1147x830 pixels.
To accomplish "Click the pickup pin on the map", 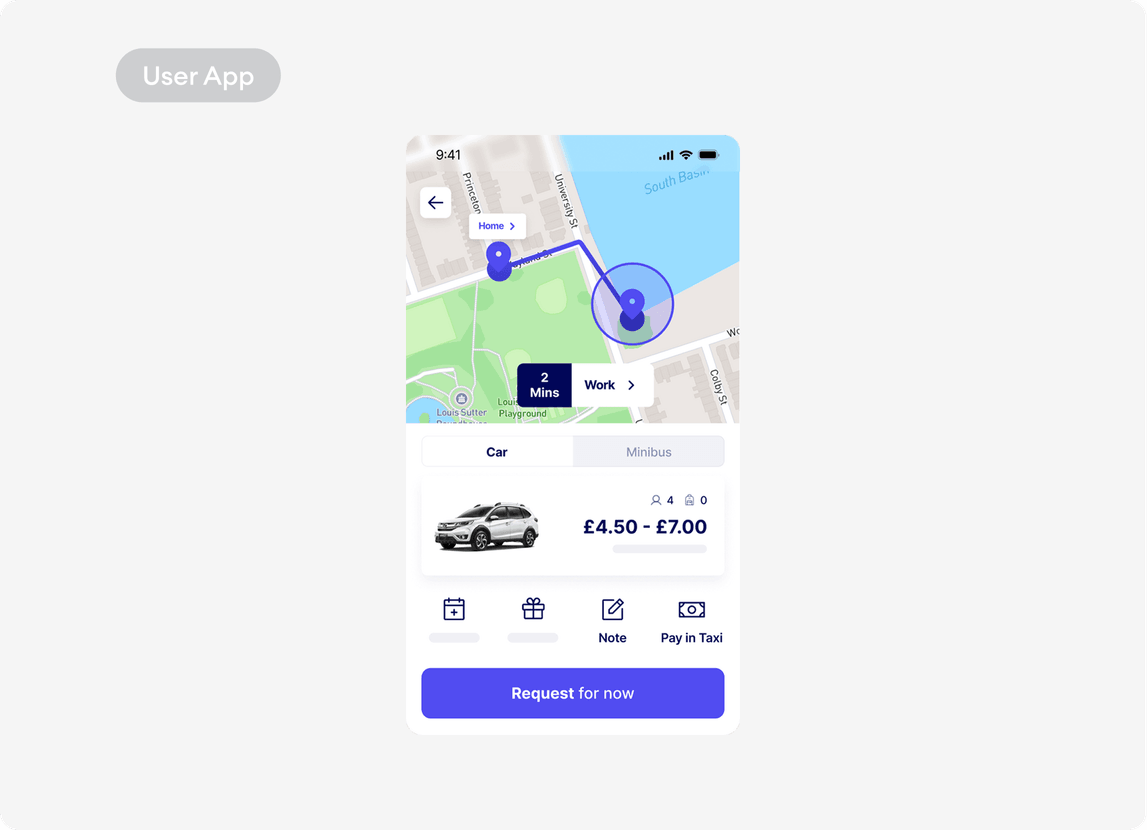I will [498, 258].
